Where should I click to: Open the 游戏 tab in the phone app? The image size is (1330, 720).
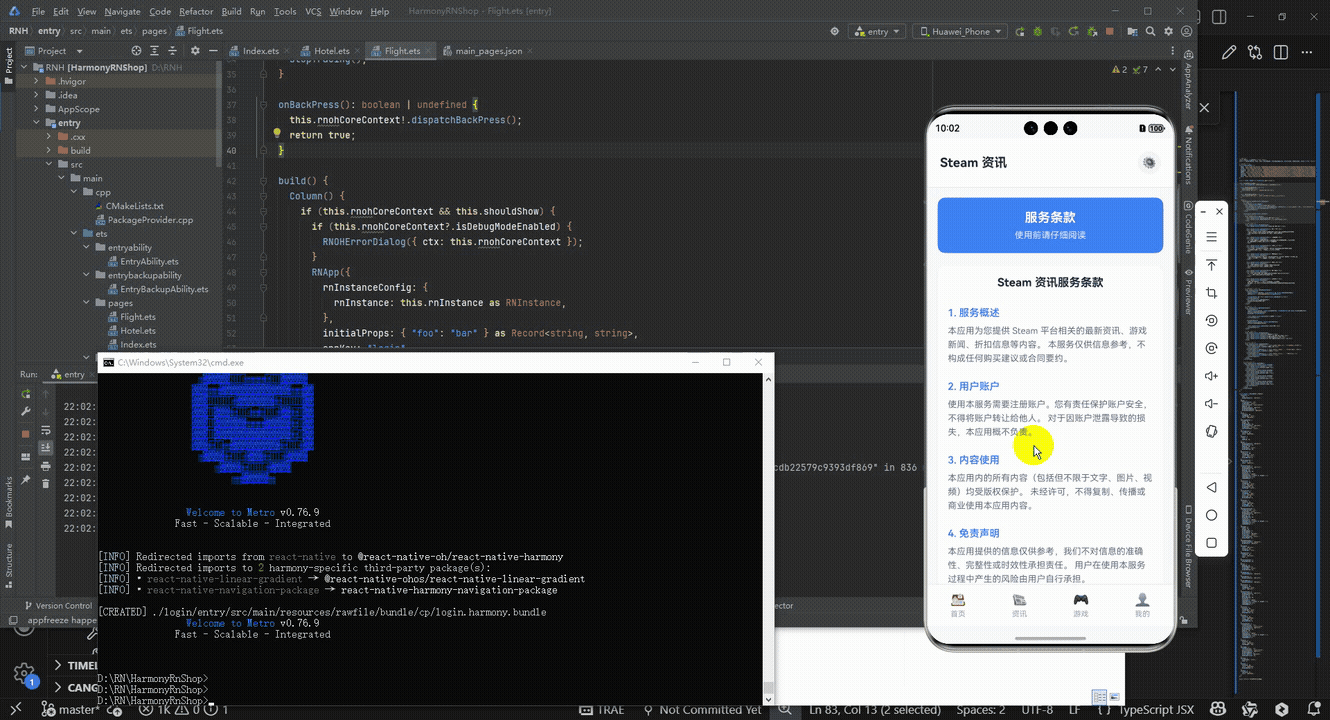point(1080,606)
